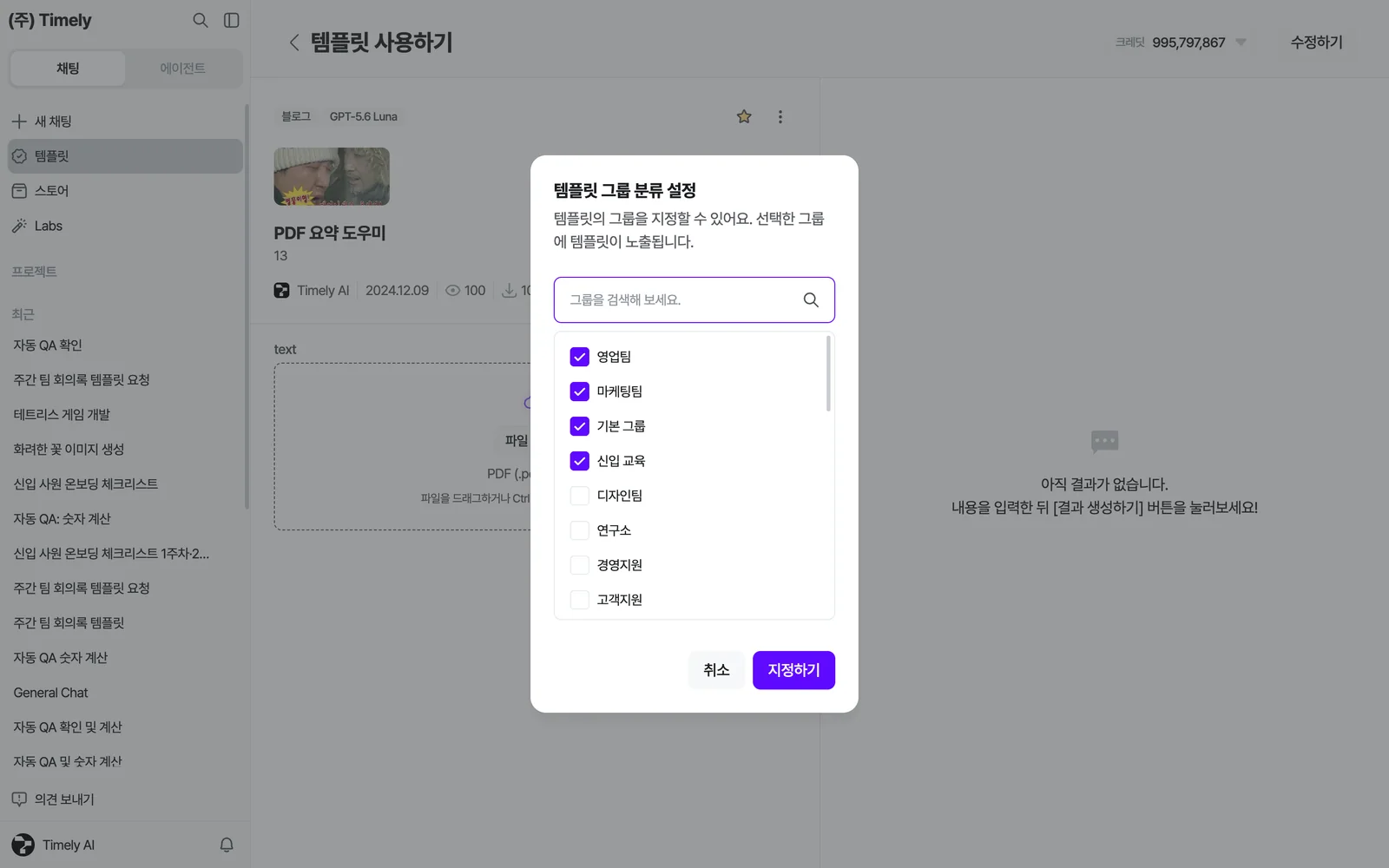Open Labs wand icon

pos(19,226)
